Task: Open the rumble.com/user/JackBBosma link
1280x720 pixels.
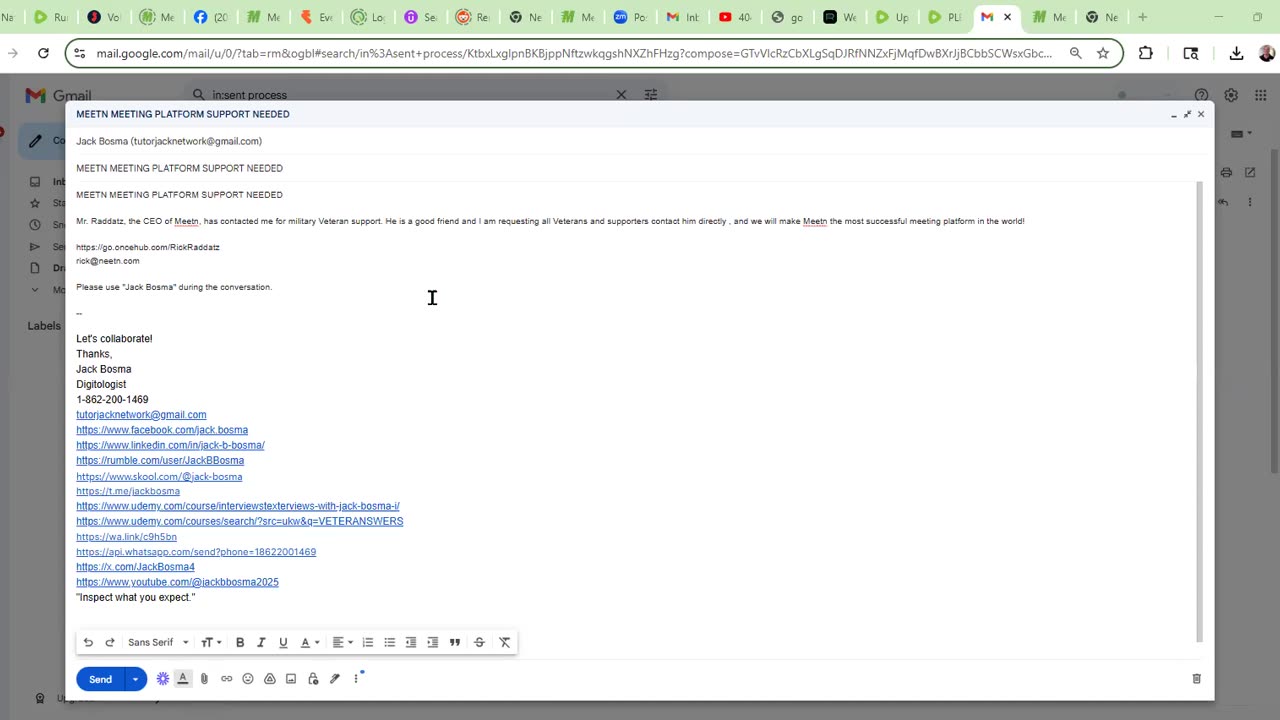Action: point(160,461)
